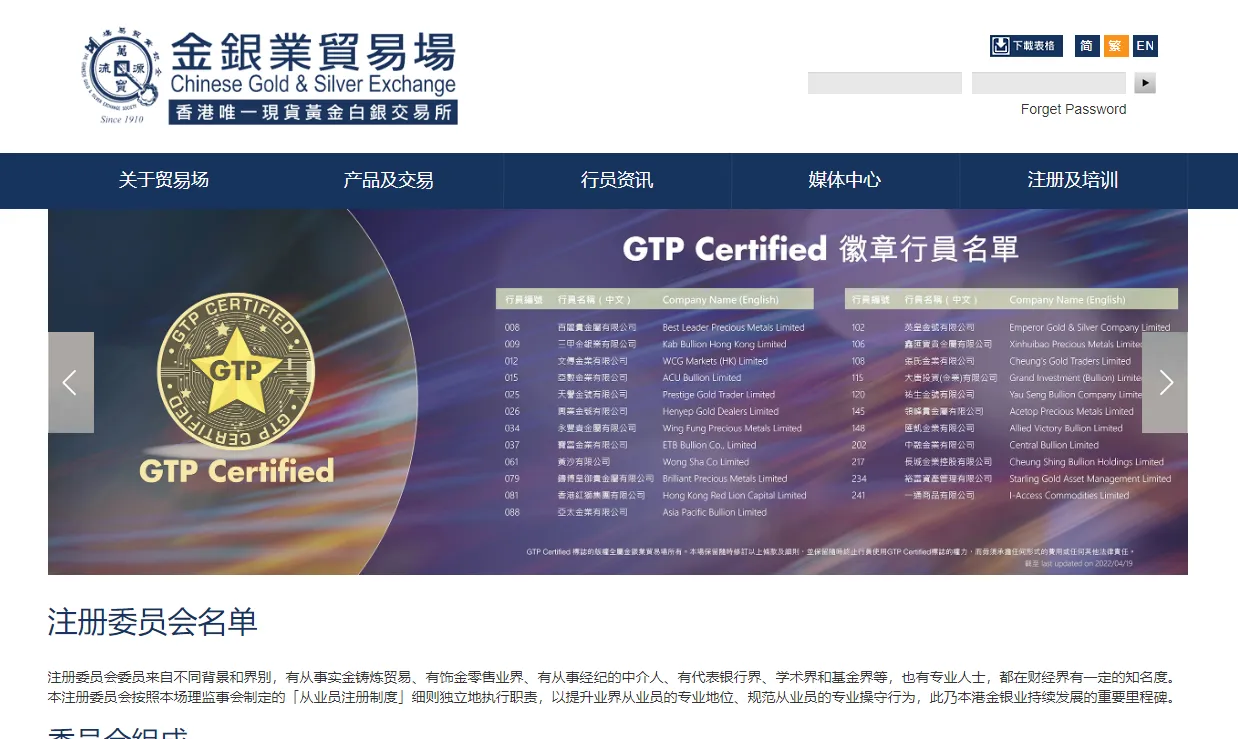This screenshot has height=739, width=1238.
Task: Click 'Wong Sha Co Limited' in banner
Action: pyautogui.click(x=705, y=462)
